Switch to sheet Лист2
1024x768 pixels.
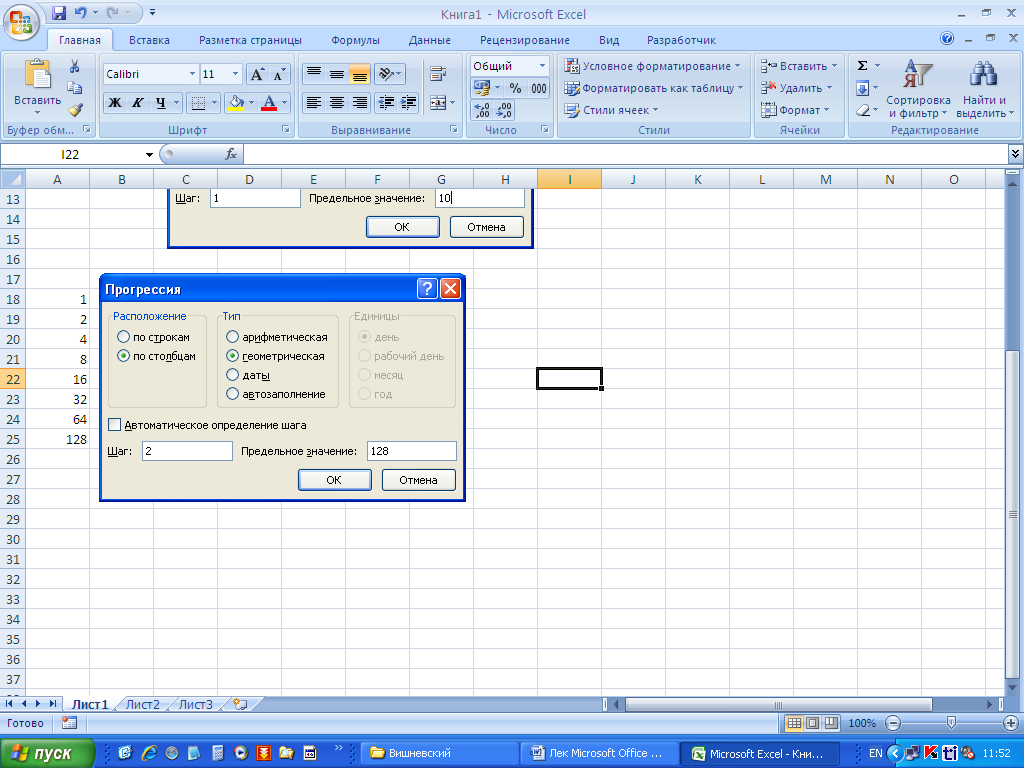[x=142, y=705]
